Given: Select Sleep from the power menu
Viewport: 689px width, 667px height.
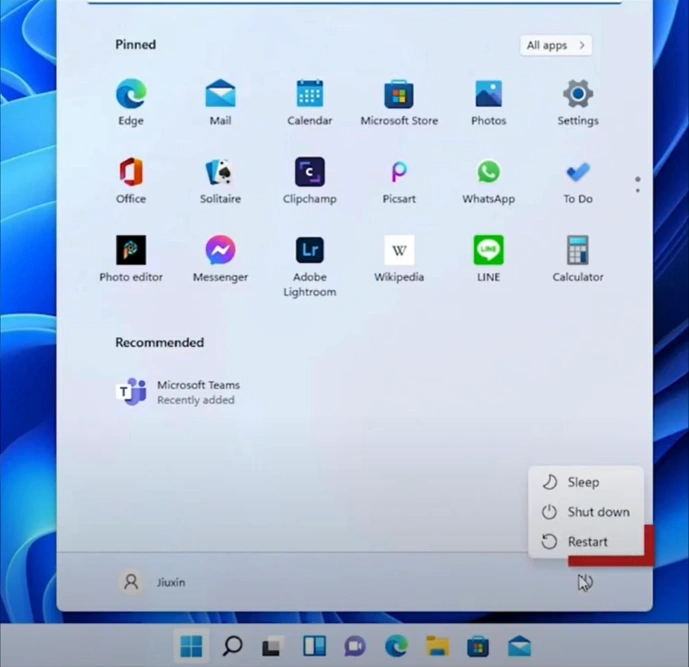Looking at the screenshot, I should 586,482.
